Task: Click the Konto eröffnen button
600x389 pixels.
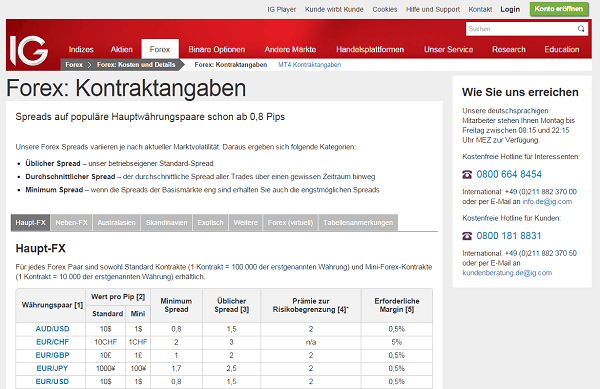Action: pyautogui.click(x=559, y=9)
